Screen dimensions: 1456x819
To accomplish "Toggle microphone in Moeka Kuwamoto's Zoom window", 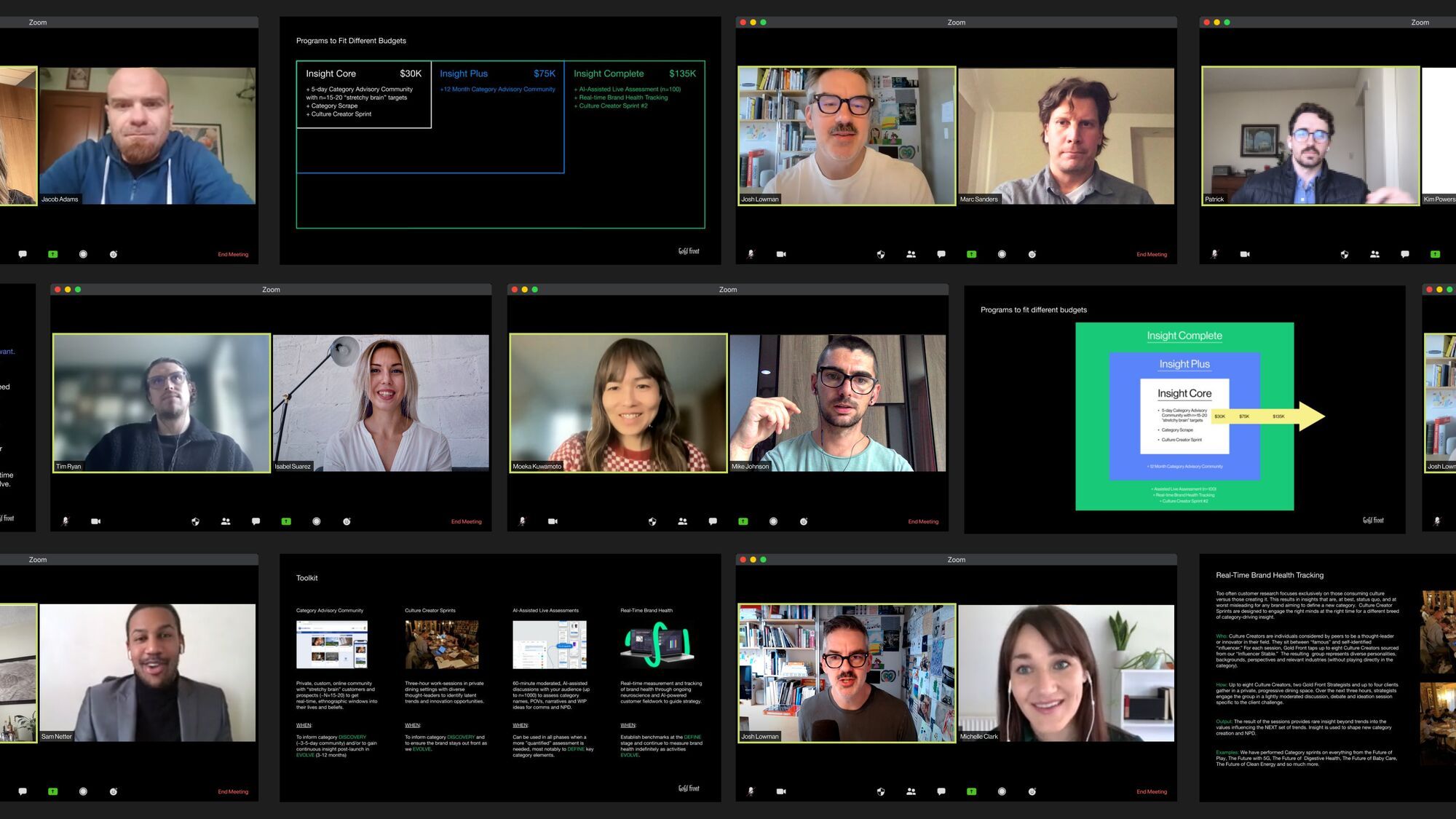I will click(x=522, y=521).
